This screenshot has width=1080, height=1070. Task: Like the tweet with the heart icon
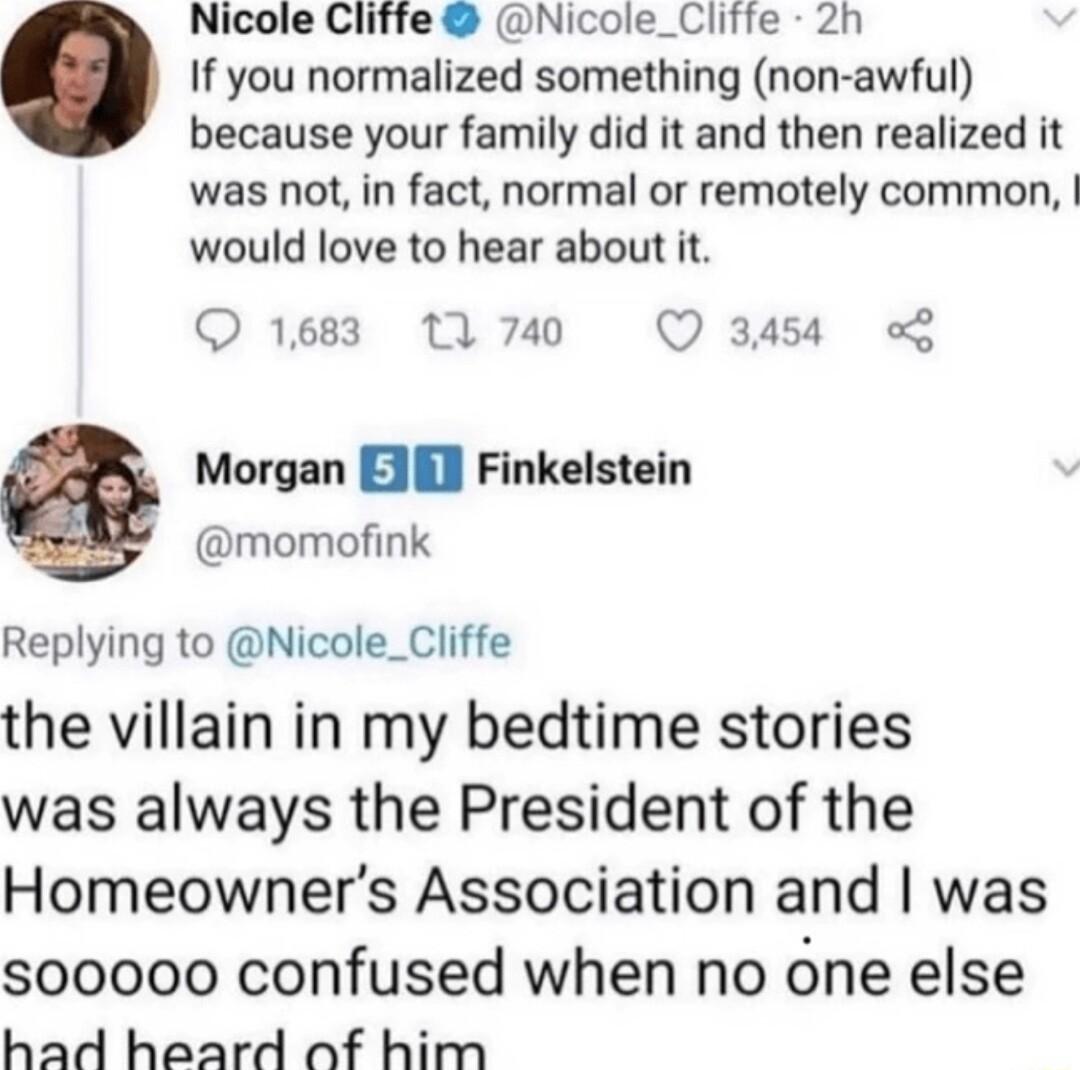(686, 332)
